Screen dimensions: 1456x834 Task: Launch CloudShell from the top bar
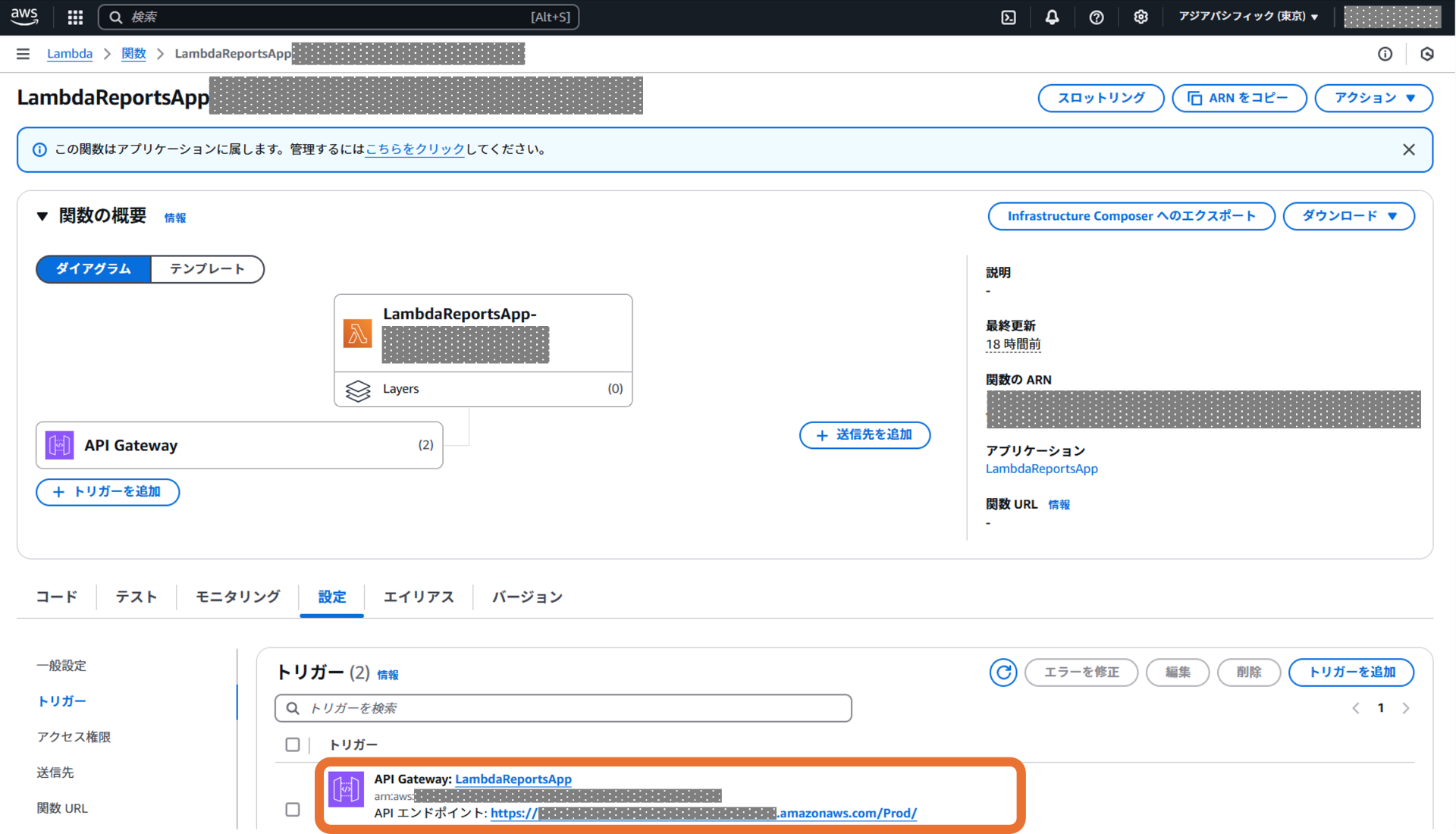[1009, 17]
